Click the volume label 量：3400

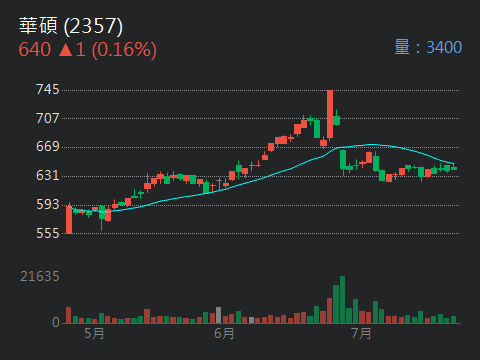[x=428, y=47]
